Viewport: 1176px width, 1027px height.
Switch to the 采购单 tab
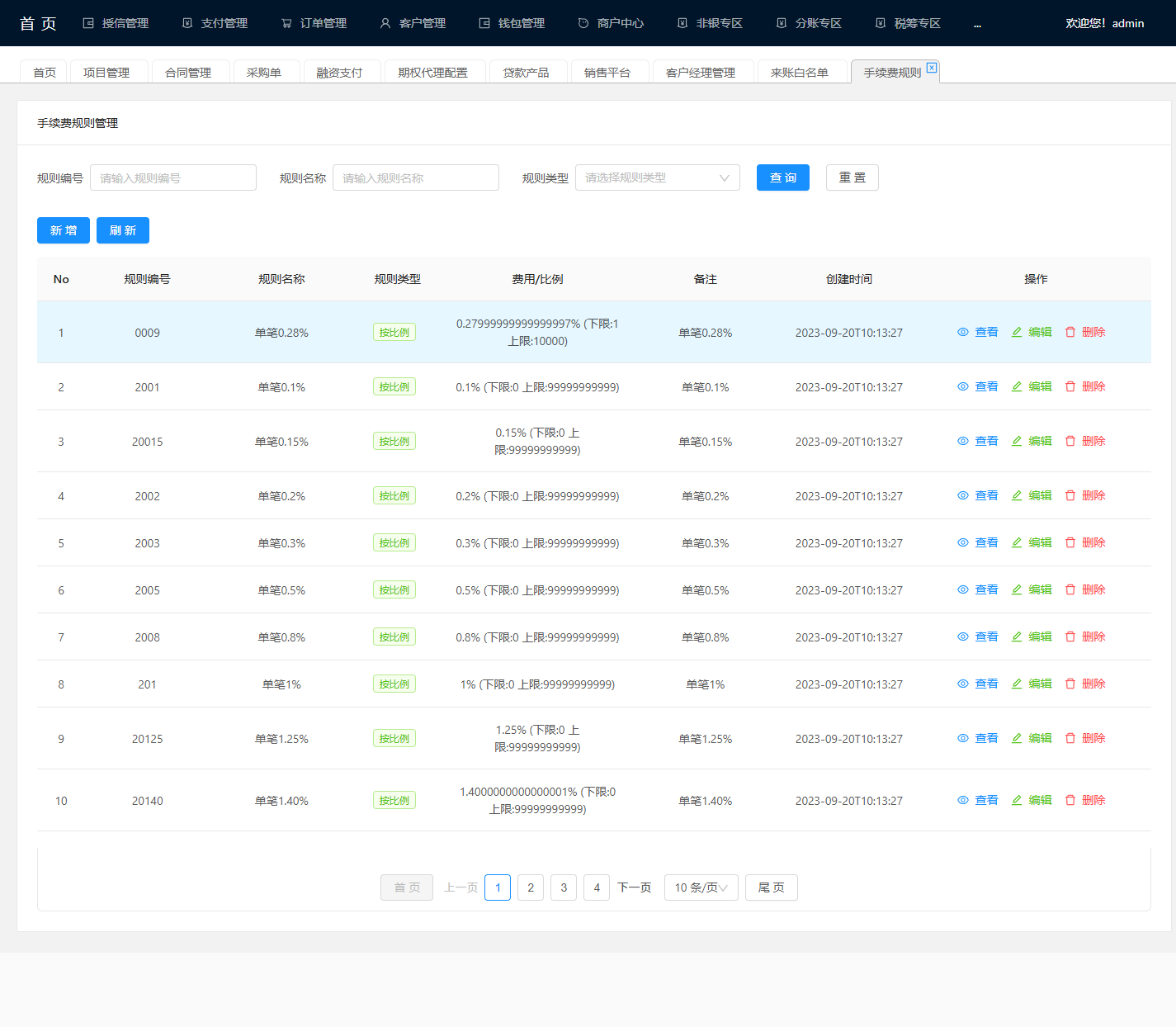click(264, 72)
